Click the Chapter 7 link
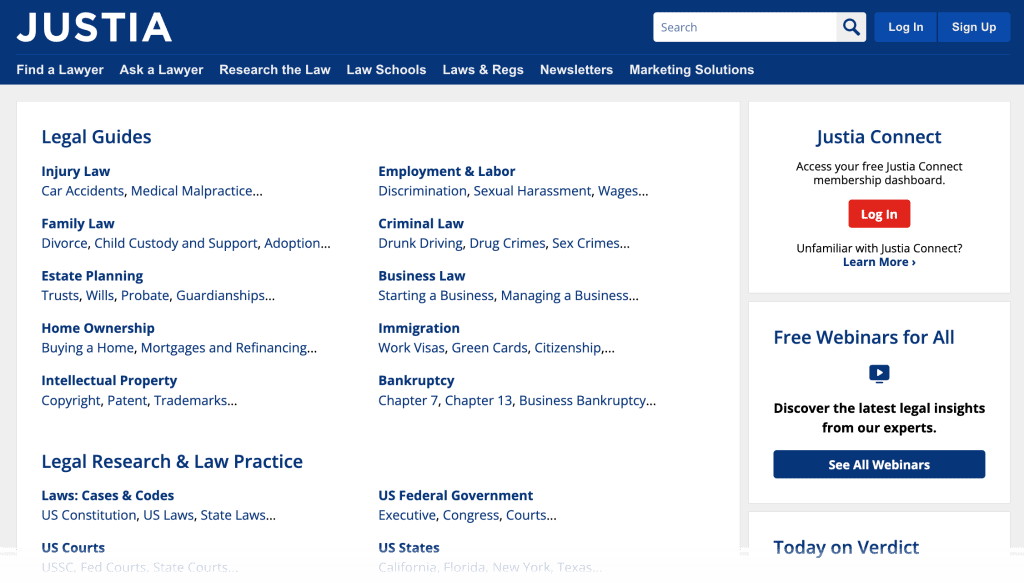The width and height of the screenshot is (1024, 583). click(408, 400)
